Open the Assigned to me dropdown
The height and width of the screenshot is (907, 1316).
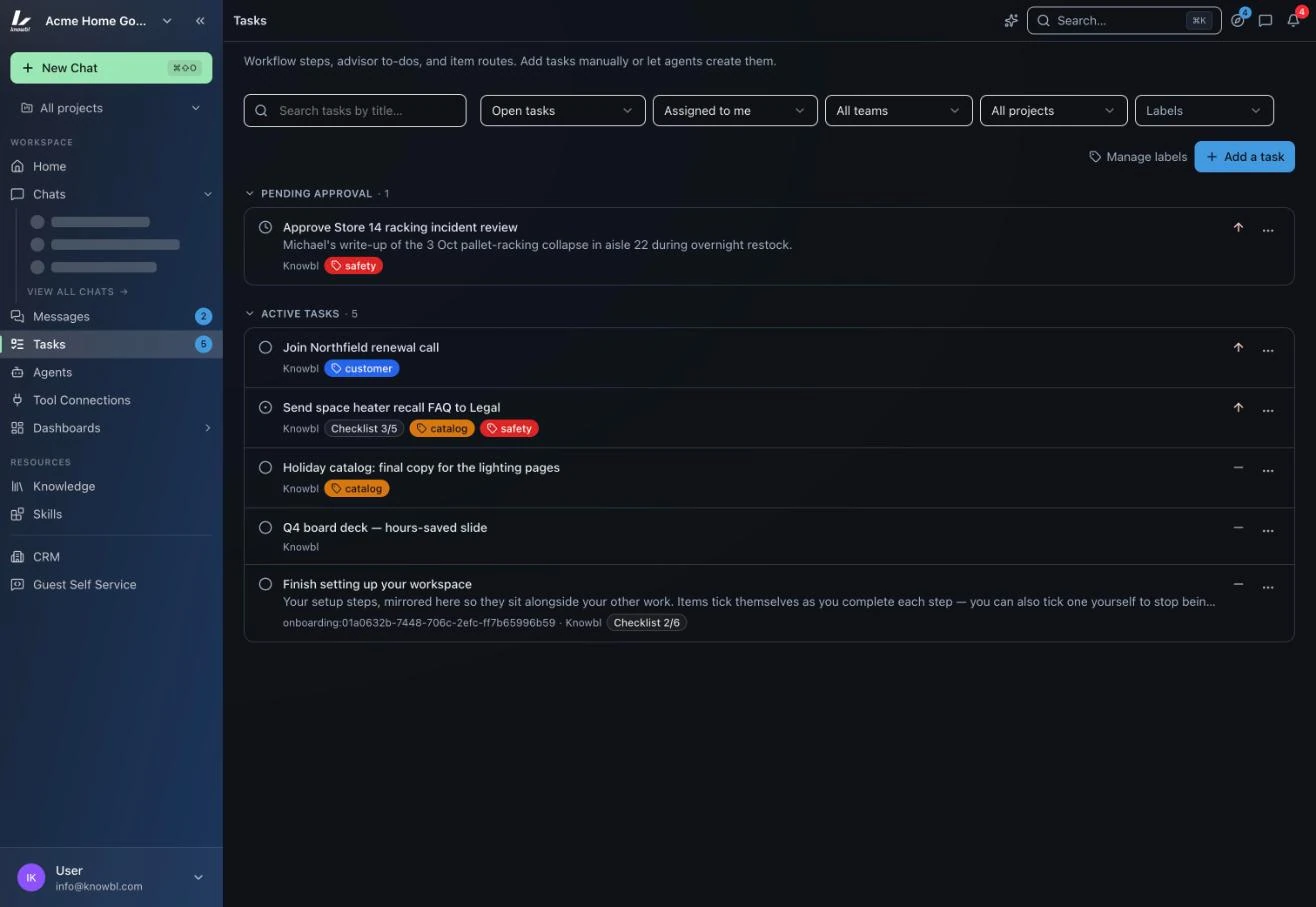(735, 110)
